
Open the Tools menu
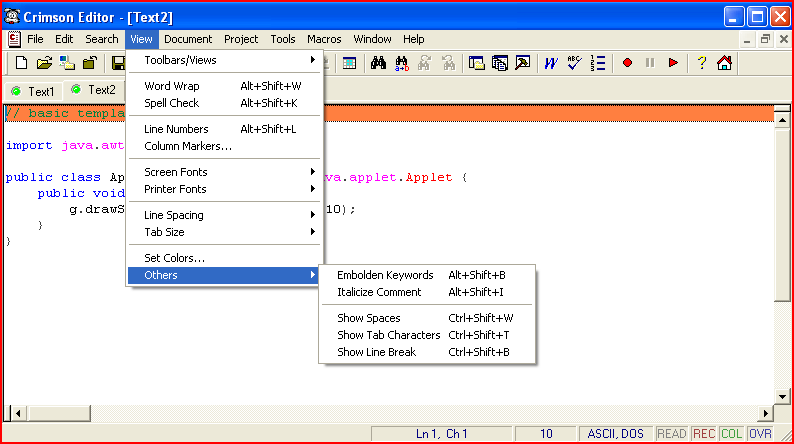tap(283, 39)
